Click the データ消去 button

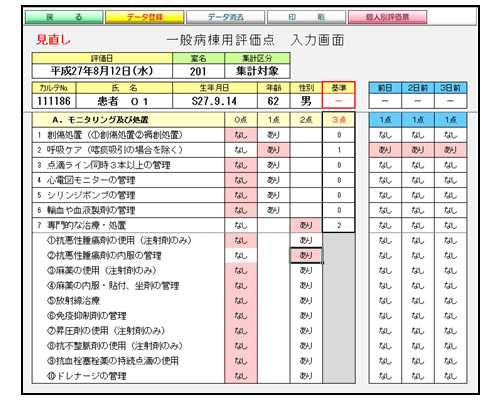(226, 17)
